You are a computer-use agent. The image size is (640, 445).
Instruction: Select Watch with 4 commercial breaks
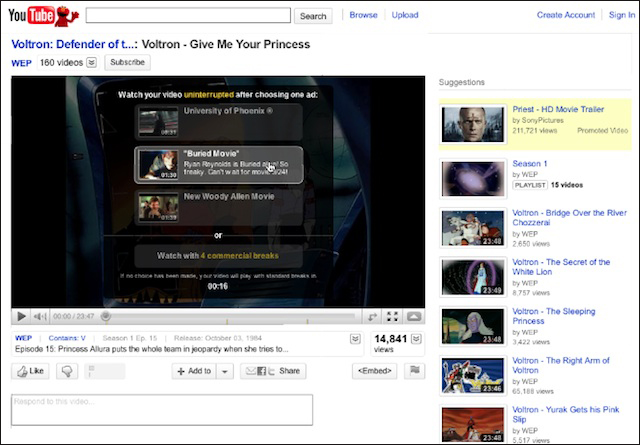218,256
